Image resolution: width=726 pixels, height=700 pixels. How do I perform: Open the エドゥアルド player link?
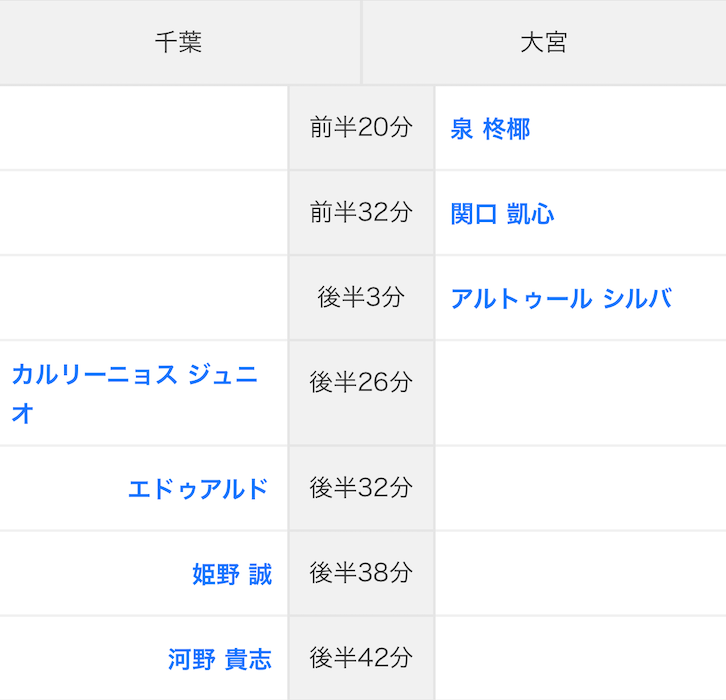(x=198, y=489)
